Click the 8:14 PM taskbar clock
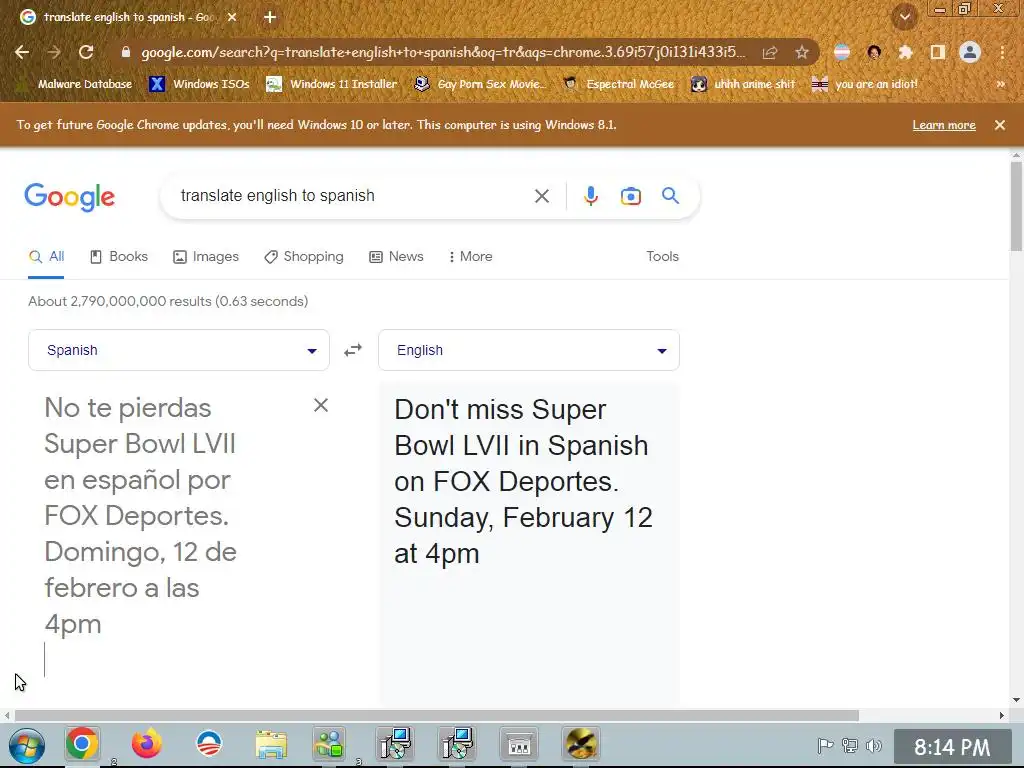This screenshot has width=1024, height=768. click(952, 747)
